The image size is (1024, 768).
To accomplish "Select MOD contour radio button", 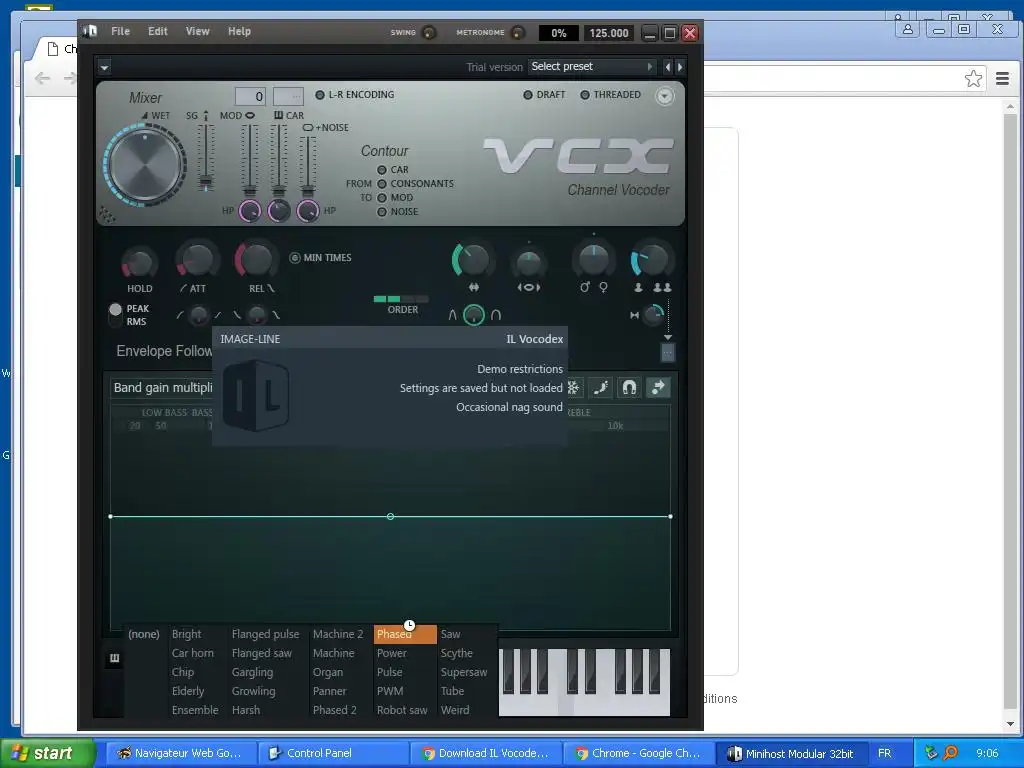I will (x=382, y=198).
